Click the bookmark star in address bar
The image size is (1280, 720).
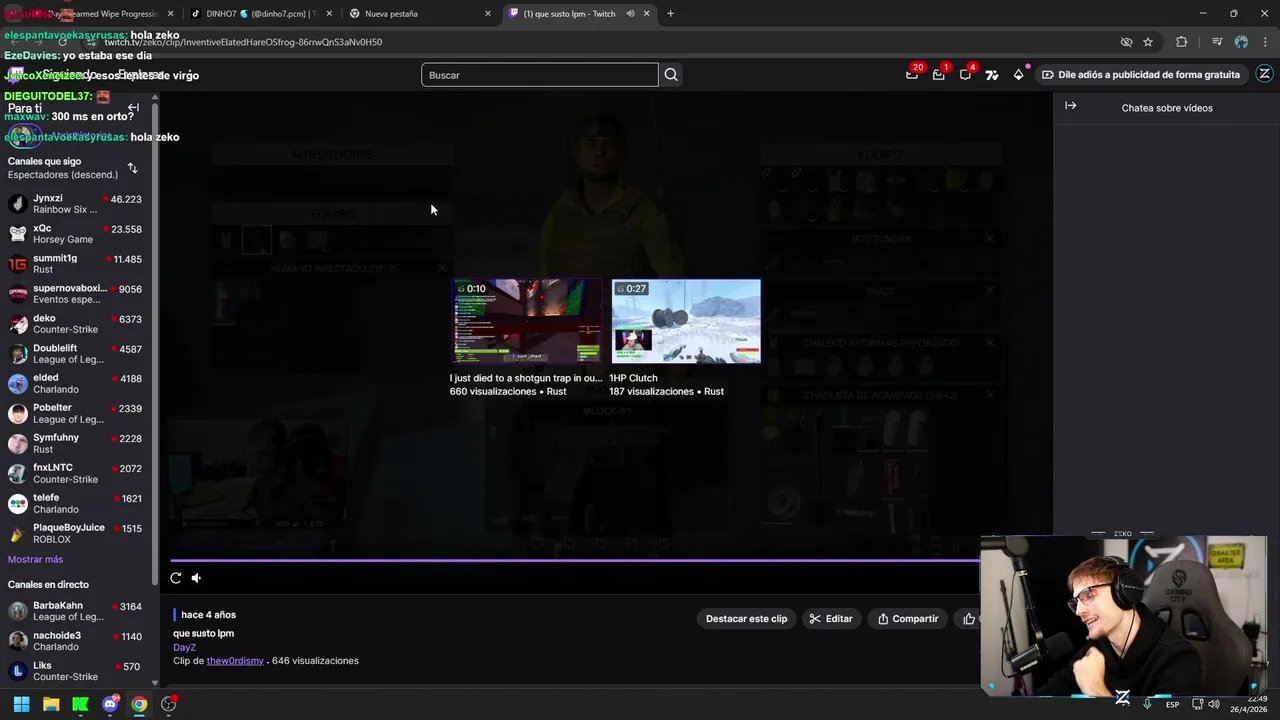click(1148, 42)
